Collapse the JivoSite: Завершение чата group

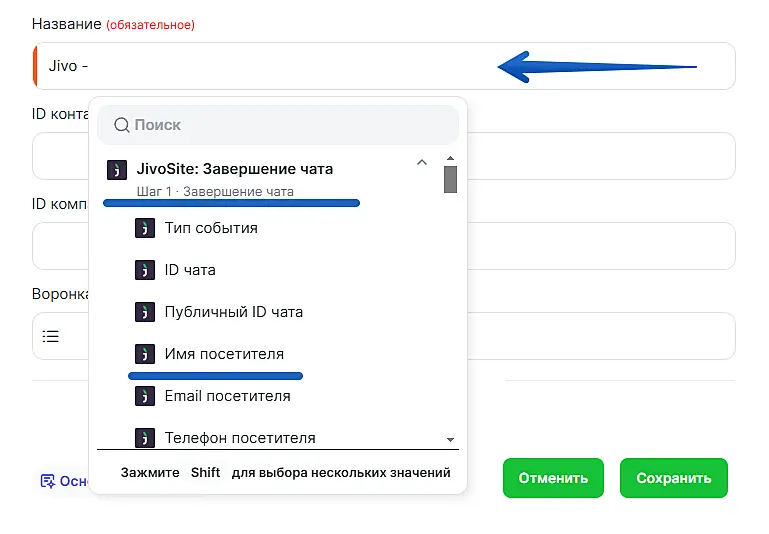tap(421, 162)
